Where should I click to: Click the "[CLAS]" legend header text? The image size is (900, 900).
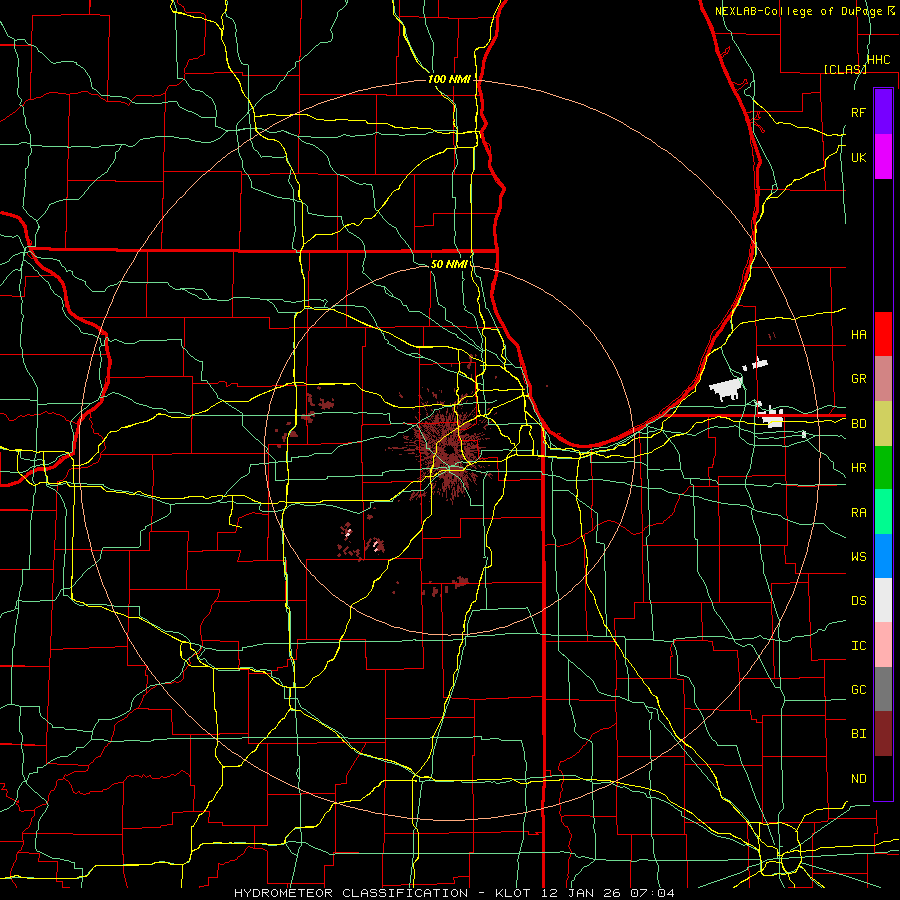pyautogui.click(x=845, y=69)
